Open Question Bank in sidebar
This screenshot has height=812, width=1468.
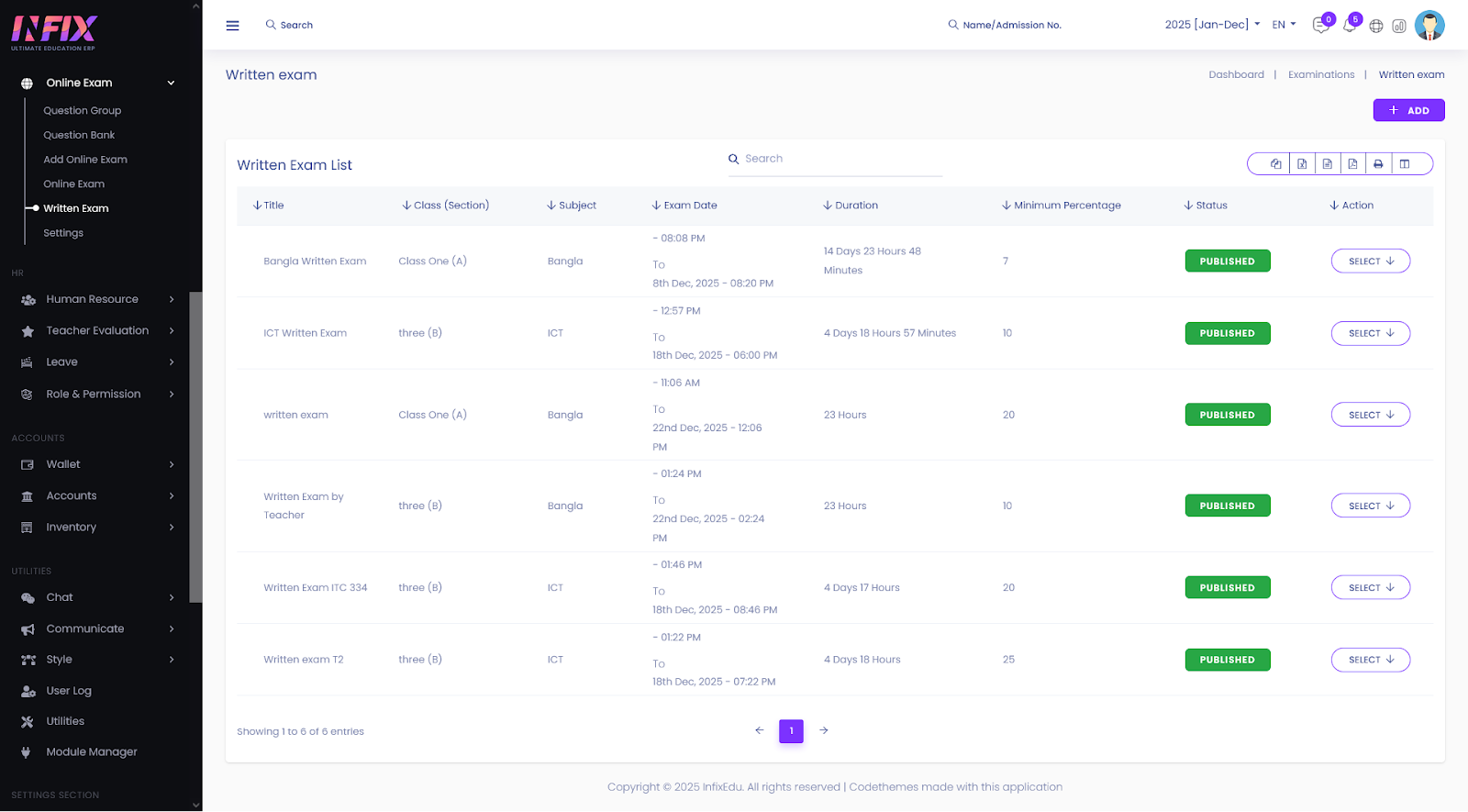click(x=79, y=135)
